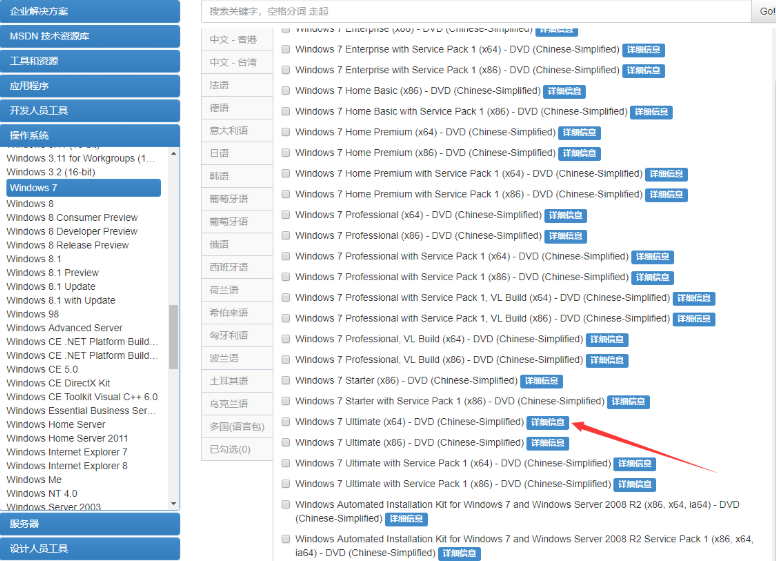The height and width of the screenshot is (561, 776).
Task: Click details badge for Windows 7 Ultimate (x64)
Action: tap(547, 422)
